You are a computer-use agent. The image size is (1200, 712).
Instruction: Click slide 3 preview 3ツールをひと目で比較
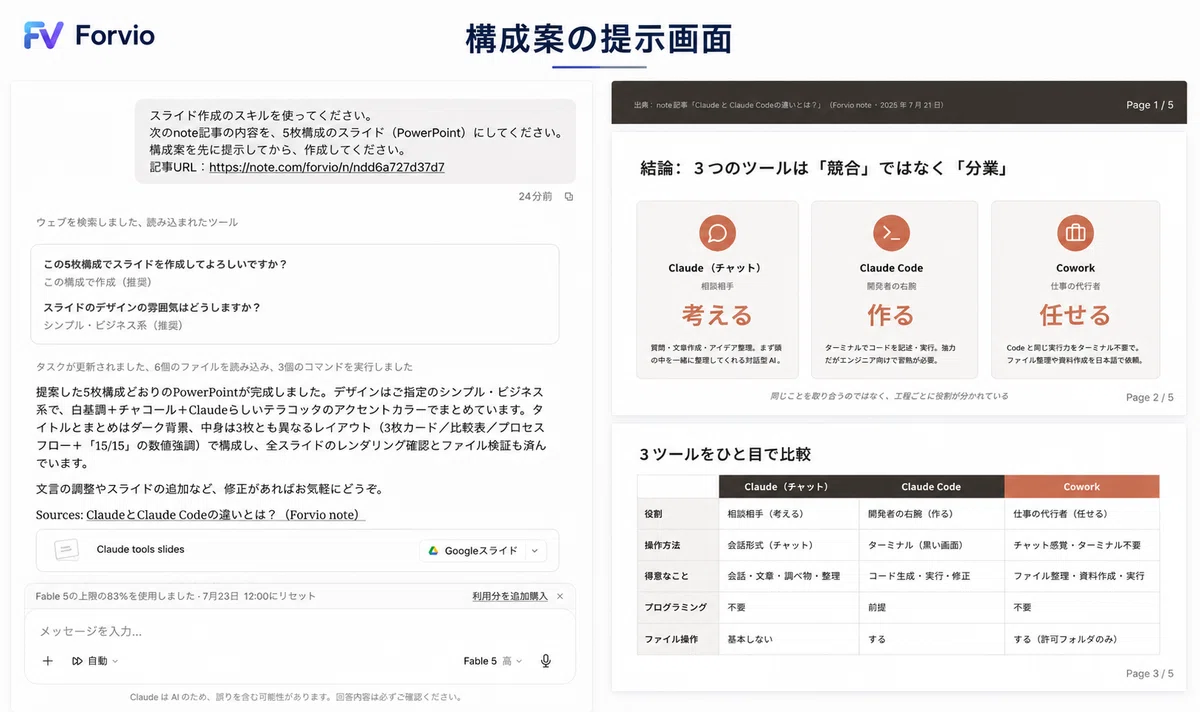[x=899, y=557]
